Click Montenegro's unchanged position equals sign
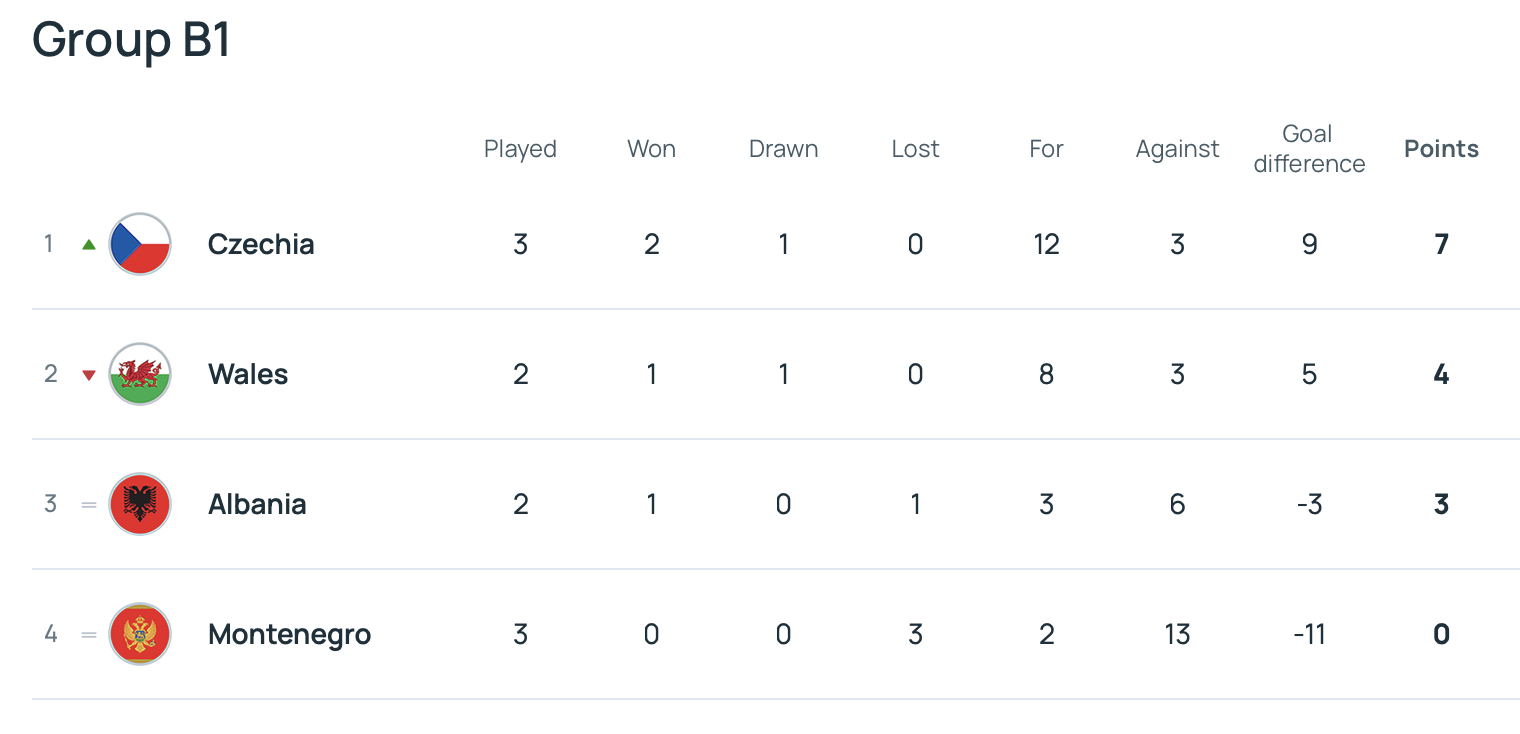Screen dimensions: 1520x734 (x=89, y=635)
